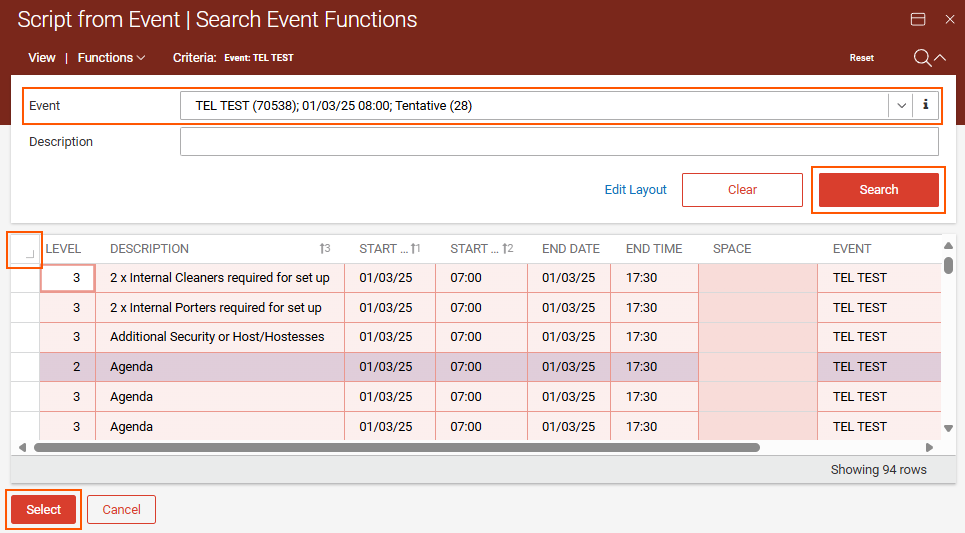Image resolution: width=965 pixels, height=533 pixels.
Task: Click the Cancel button
Action: [x=121, y=510]
